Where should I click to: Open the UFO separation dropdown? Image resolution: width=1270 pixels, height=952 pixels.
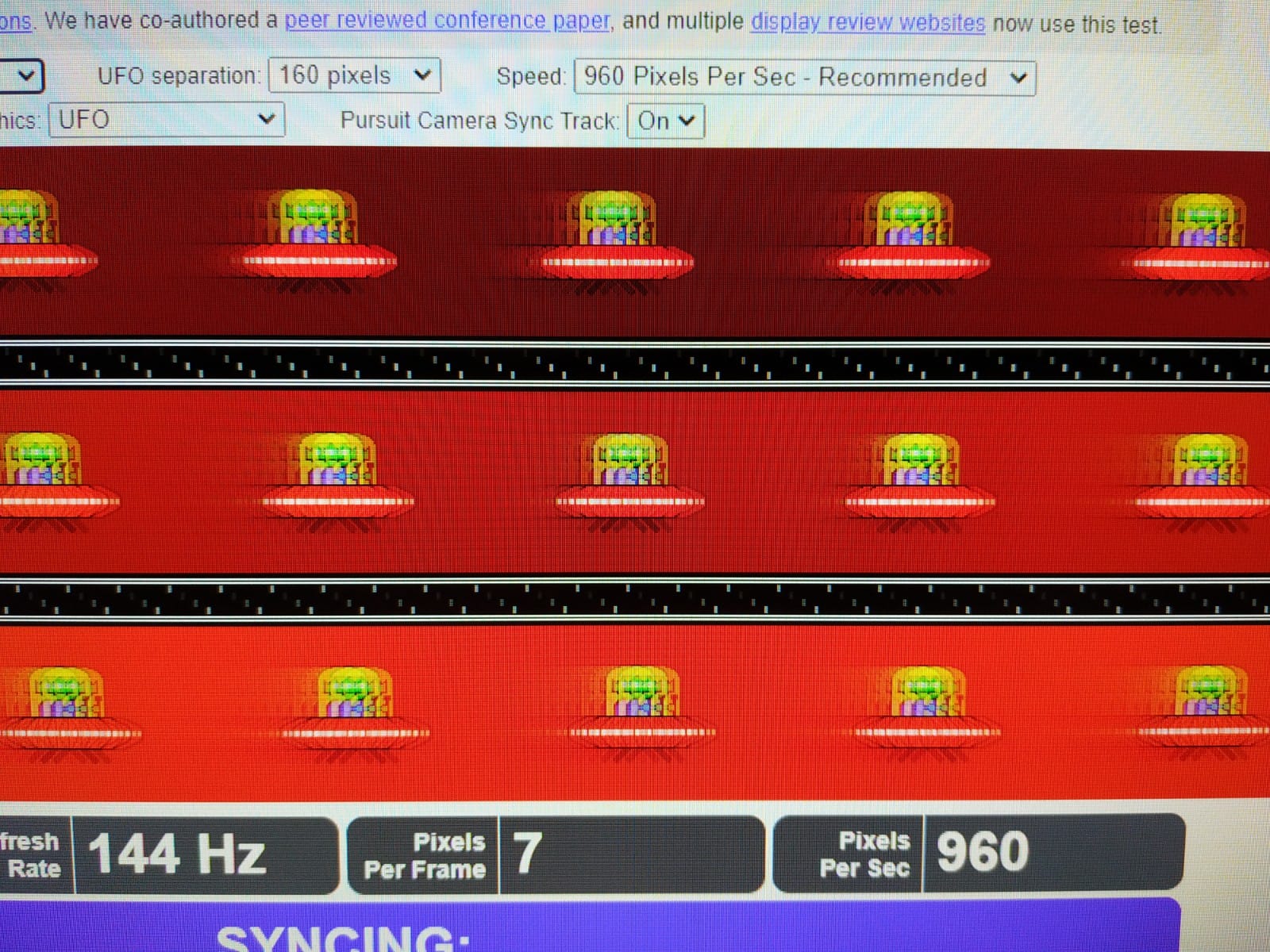[x=354, y=75]
